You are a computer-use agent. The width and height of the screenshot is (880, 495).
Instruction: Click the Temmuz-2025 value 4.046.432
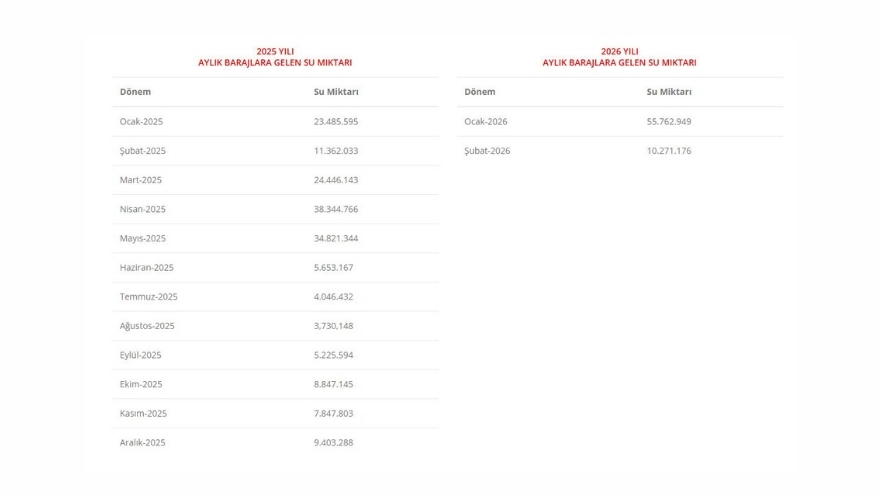click(x=333, y=296)
